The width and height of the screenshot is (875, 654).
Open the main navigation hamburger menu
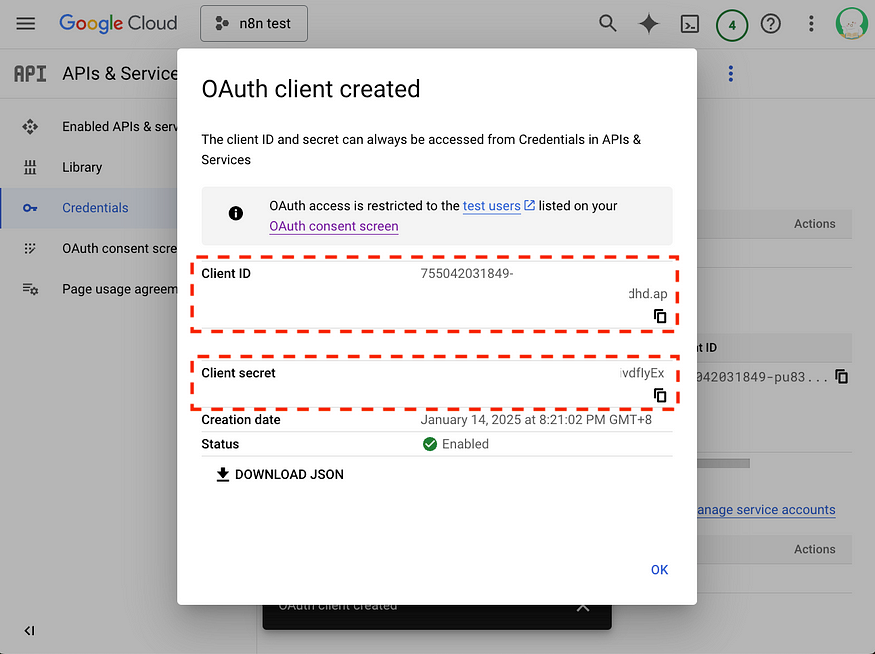pyautogui.click(x=25, y=23)
